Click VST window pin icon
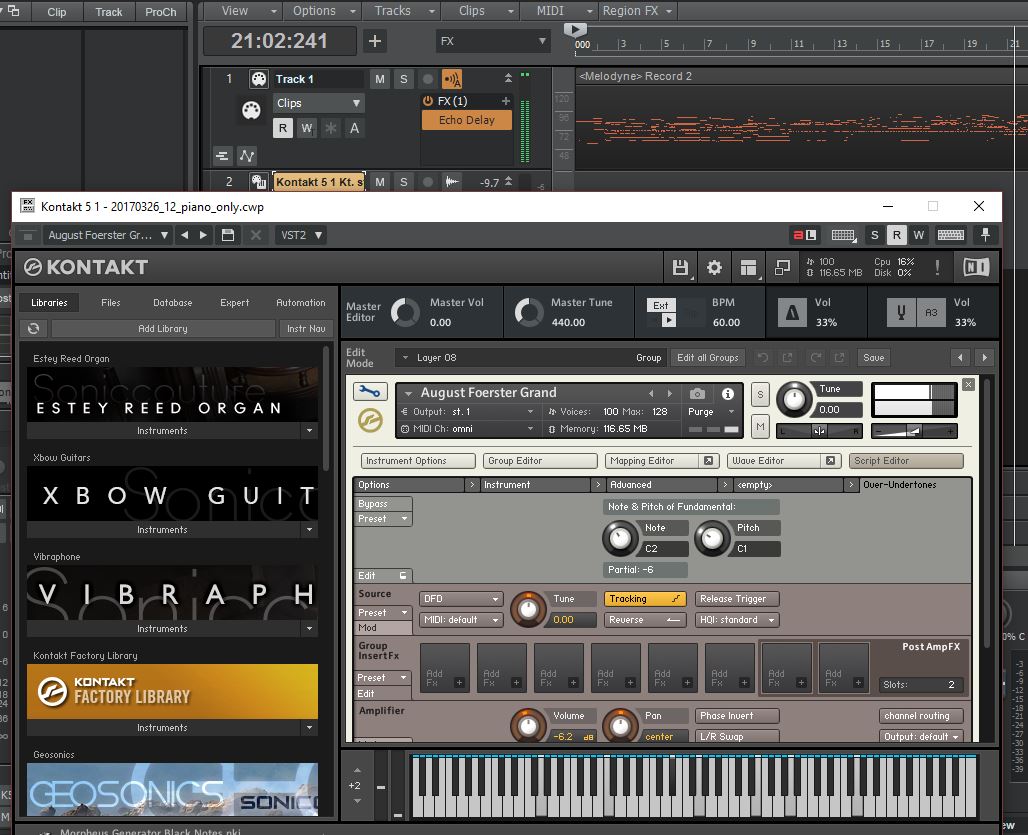This screenshot has width=1028, height=835. click(x=985, y=235)
